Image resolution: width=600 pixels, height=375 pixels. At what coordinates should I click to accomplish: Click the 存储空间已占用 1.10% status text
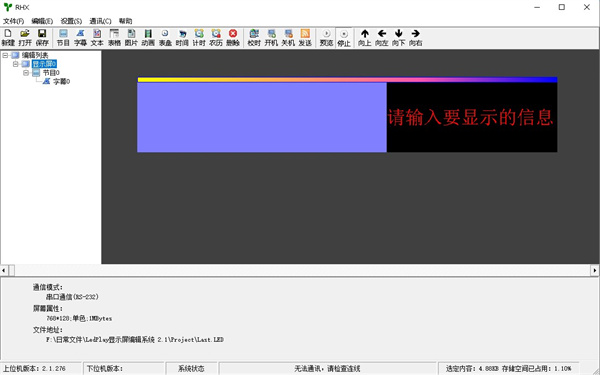point(536,368)
